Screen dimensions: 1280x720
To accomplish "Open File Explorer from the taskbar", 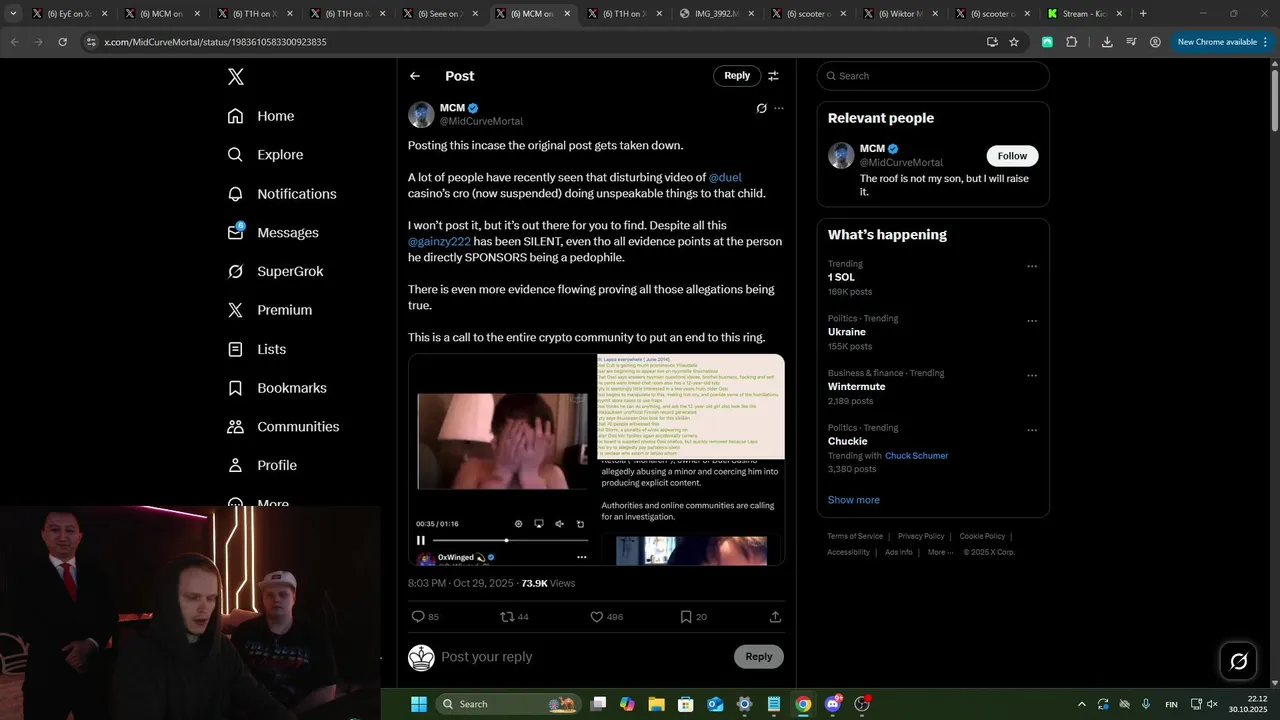I will click(x=656, y=704).
